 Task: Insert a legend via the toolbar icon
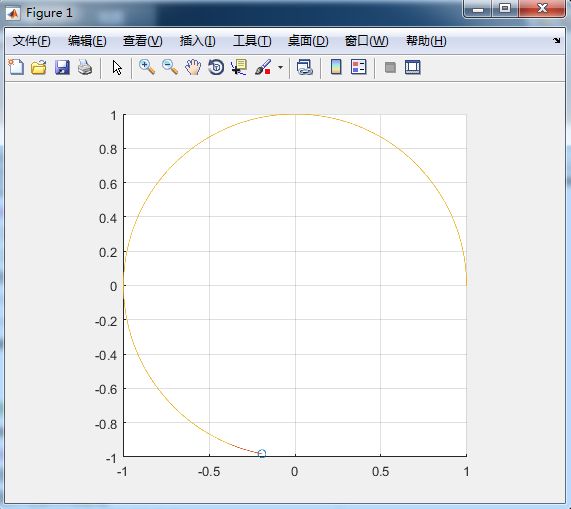[x=359, y=67]
